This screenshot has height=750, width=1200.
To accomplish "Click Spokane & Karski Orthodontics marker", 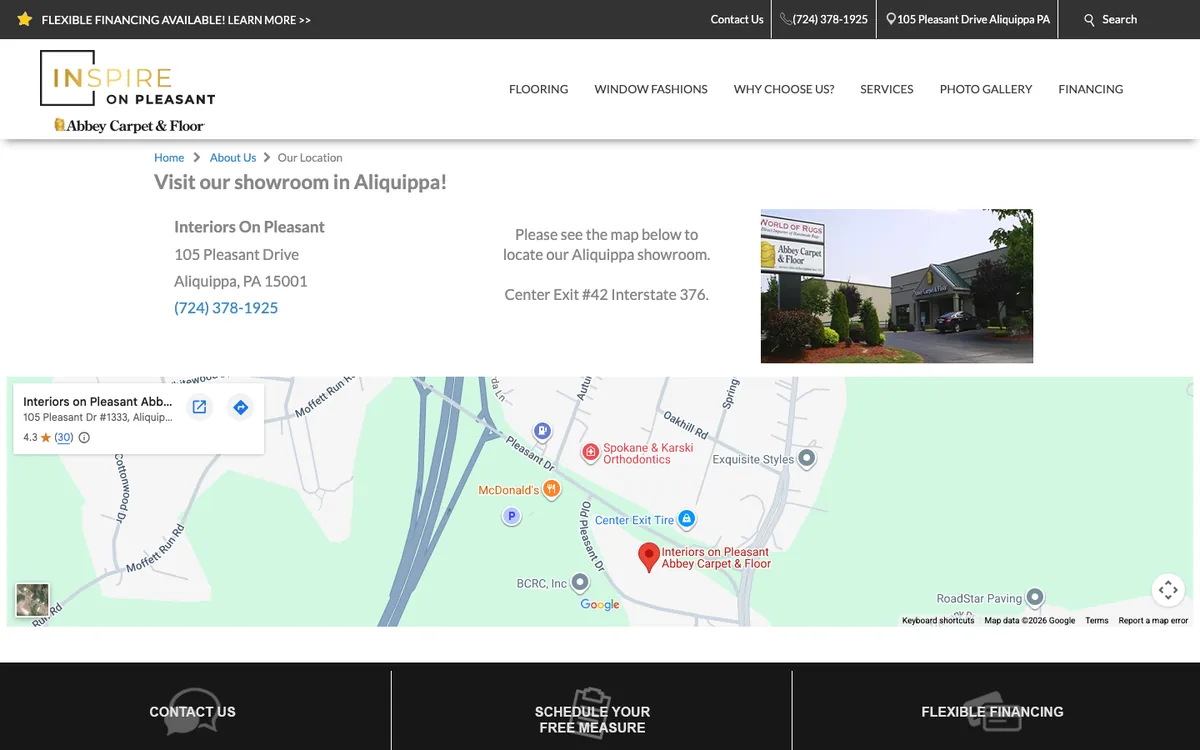I will [x=591, y=453].
